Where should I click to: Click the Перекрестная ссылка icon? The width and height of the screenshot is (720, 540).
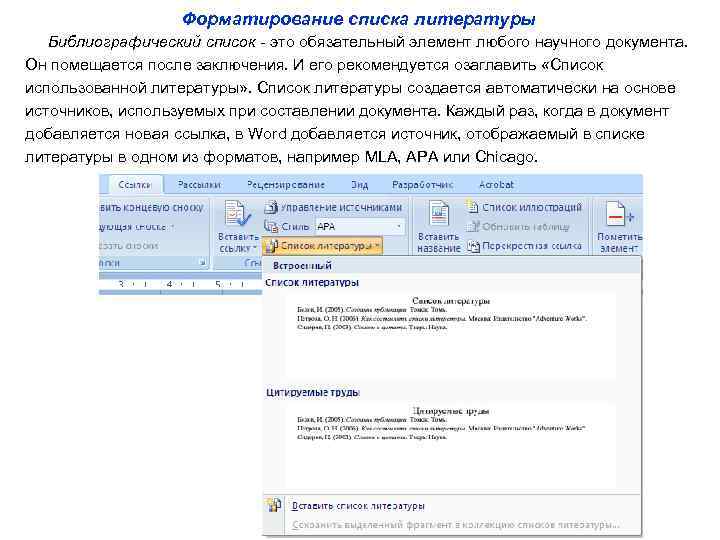point(473,246)
